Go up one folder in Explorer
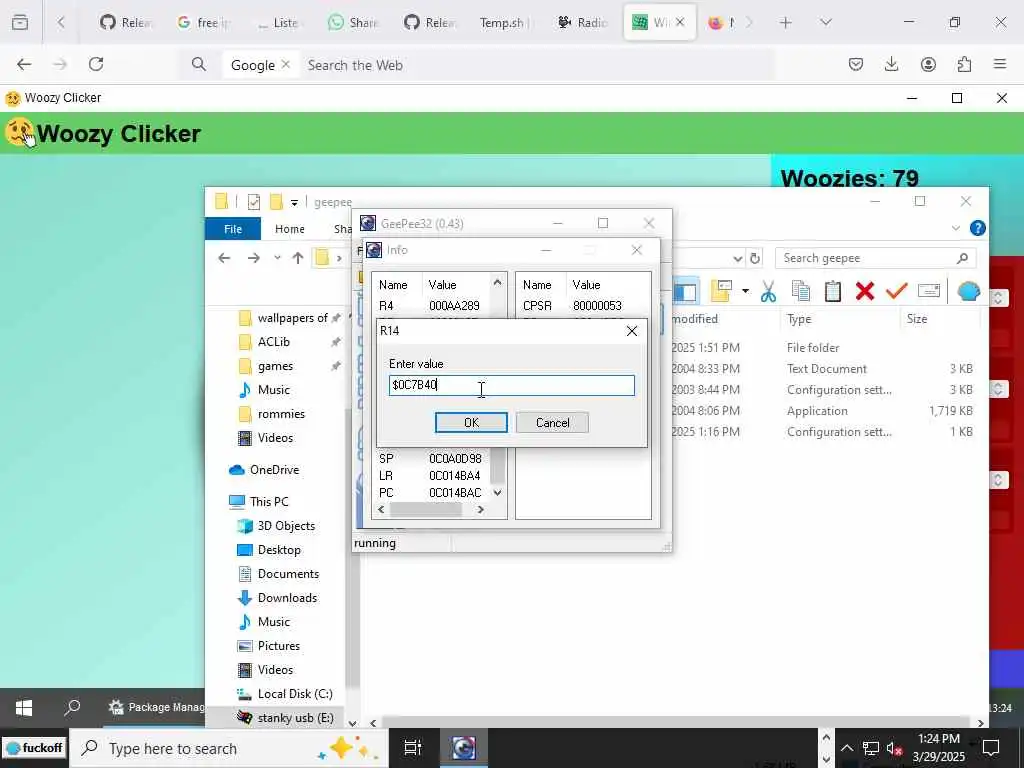Image resolution: width=1024 pixels, height=768 pixels. [x=298, y=258]
